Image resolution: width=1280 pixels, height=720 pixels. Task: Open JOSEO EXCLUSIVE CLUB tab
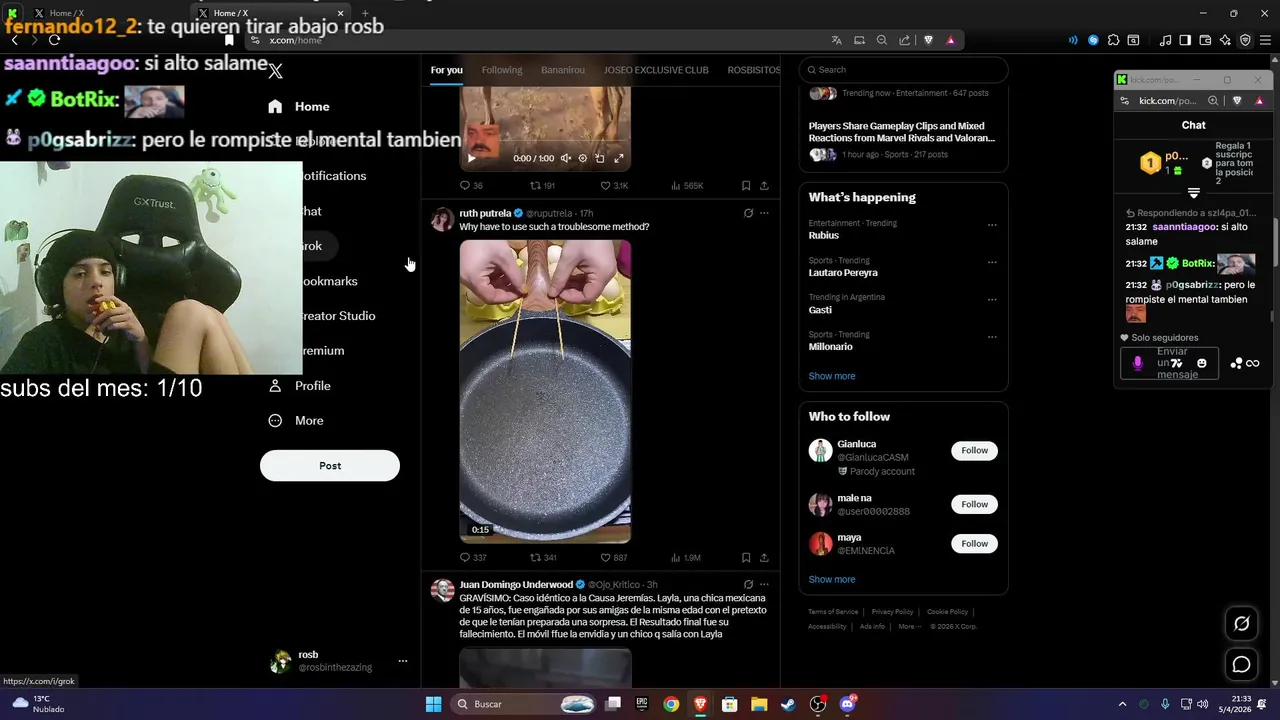(656, 70)
